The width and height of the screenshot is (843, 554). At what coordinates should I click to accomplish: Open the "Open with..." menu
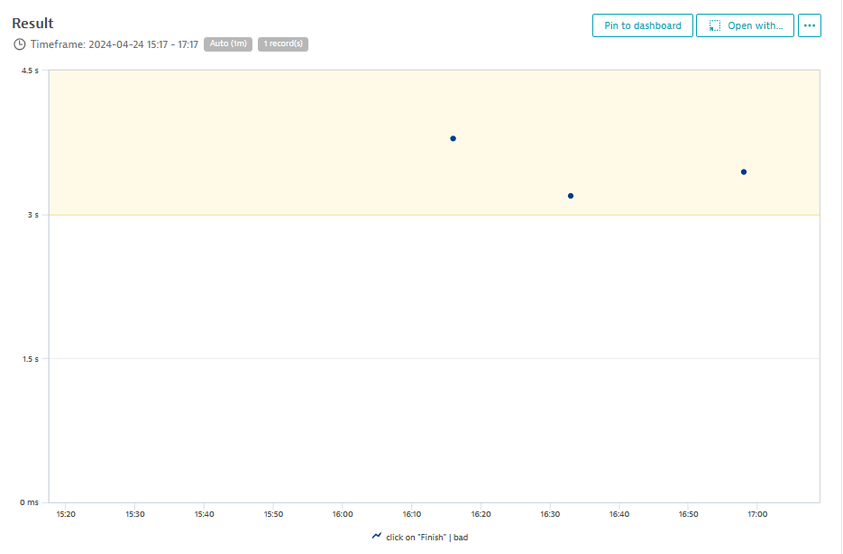click(745, 26)
